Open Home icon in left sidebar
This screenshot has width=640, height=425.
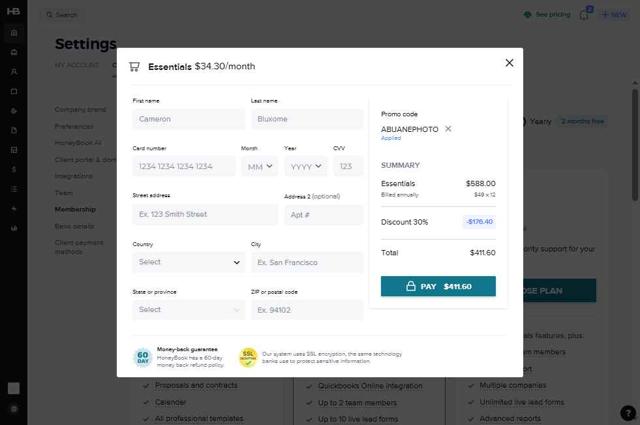tap(14, 33)
